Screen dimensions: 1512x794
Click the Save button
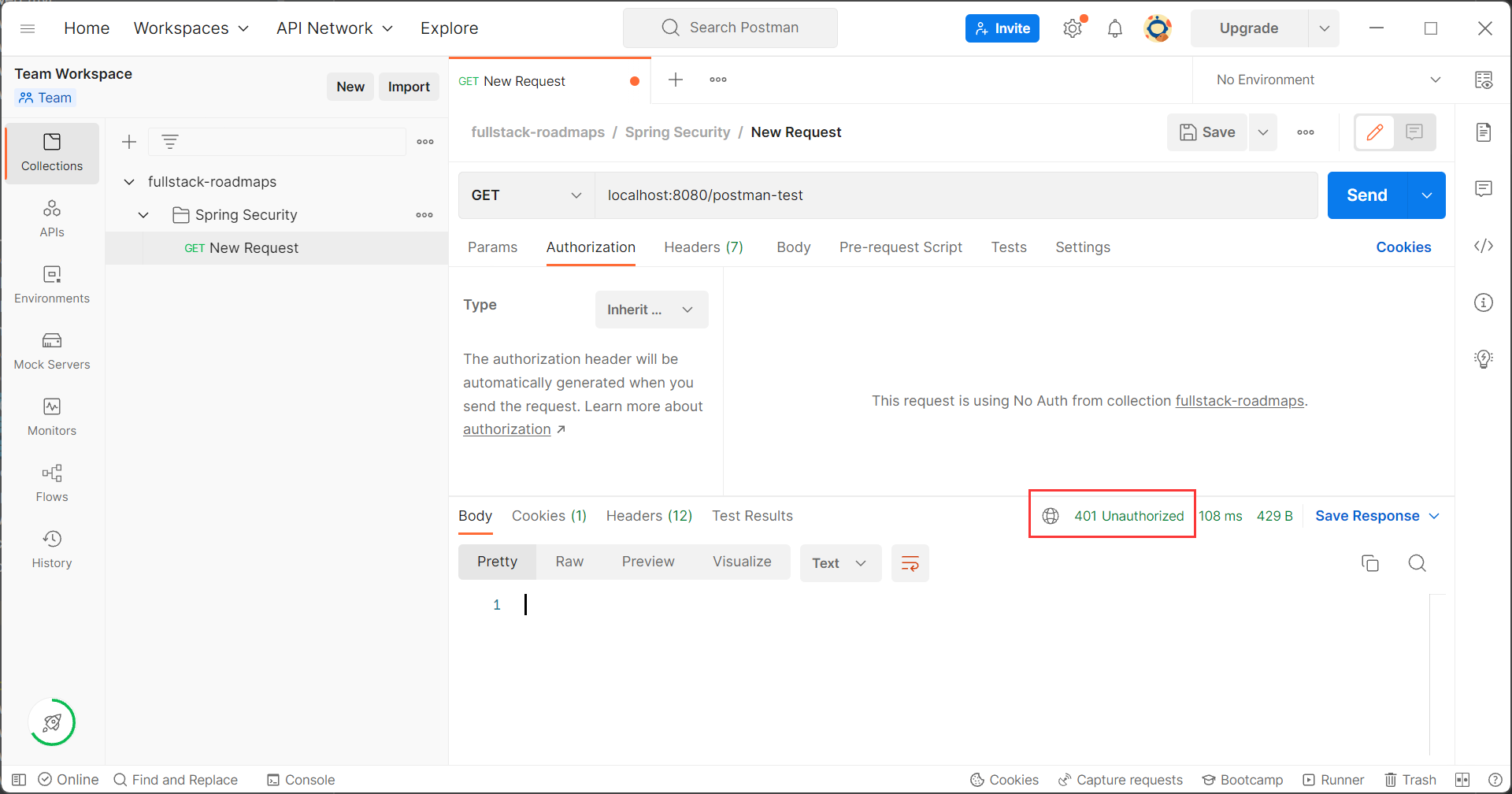(1207, 132)
